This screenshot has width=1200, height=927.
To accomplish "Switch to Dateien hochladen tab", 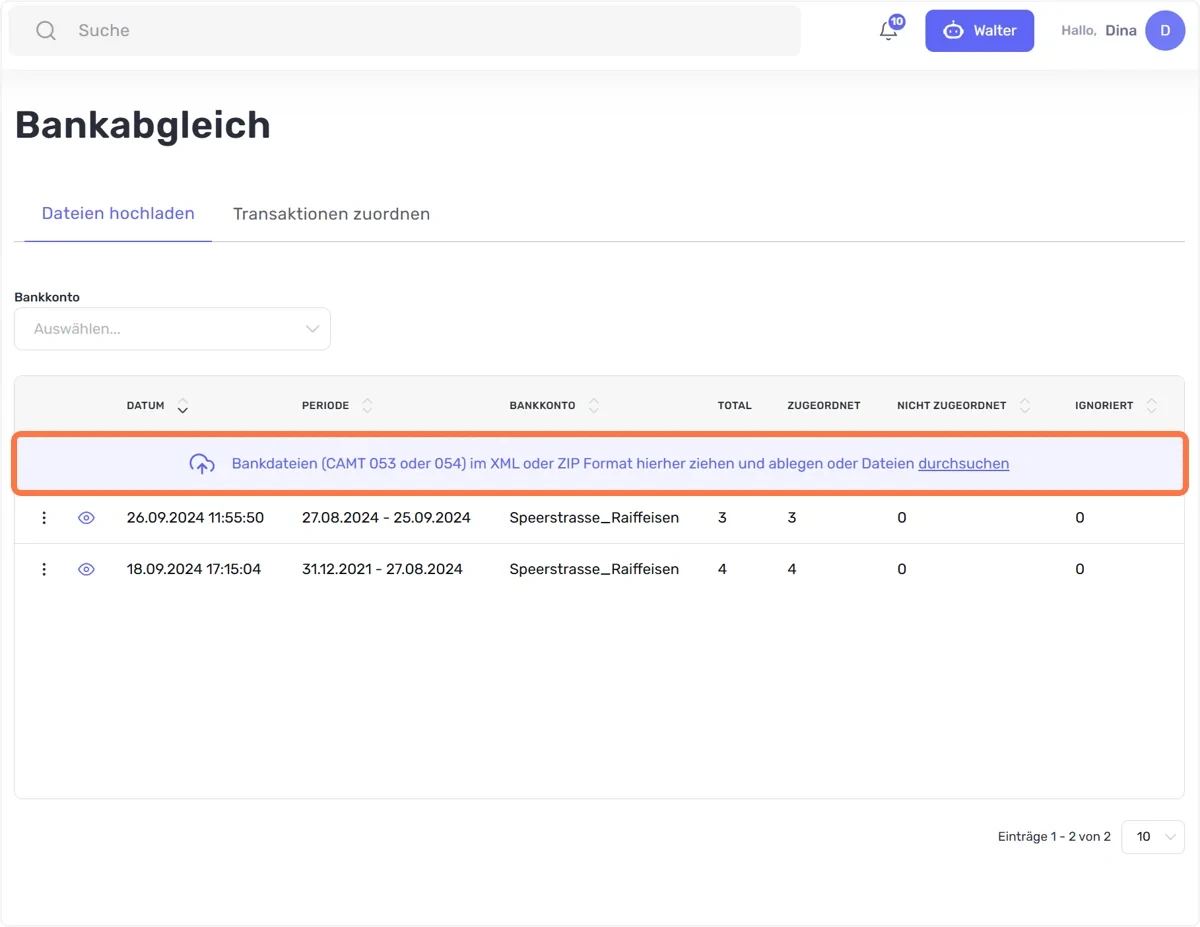I will click(118, 214).
